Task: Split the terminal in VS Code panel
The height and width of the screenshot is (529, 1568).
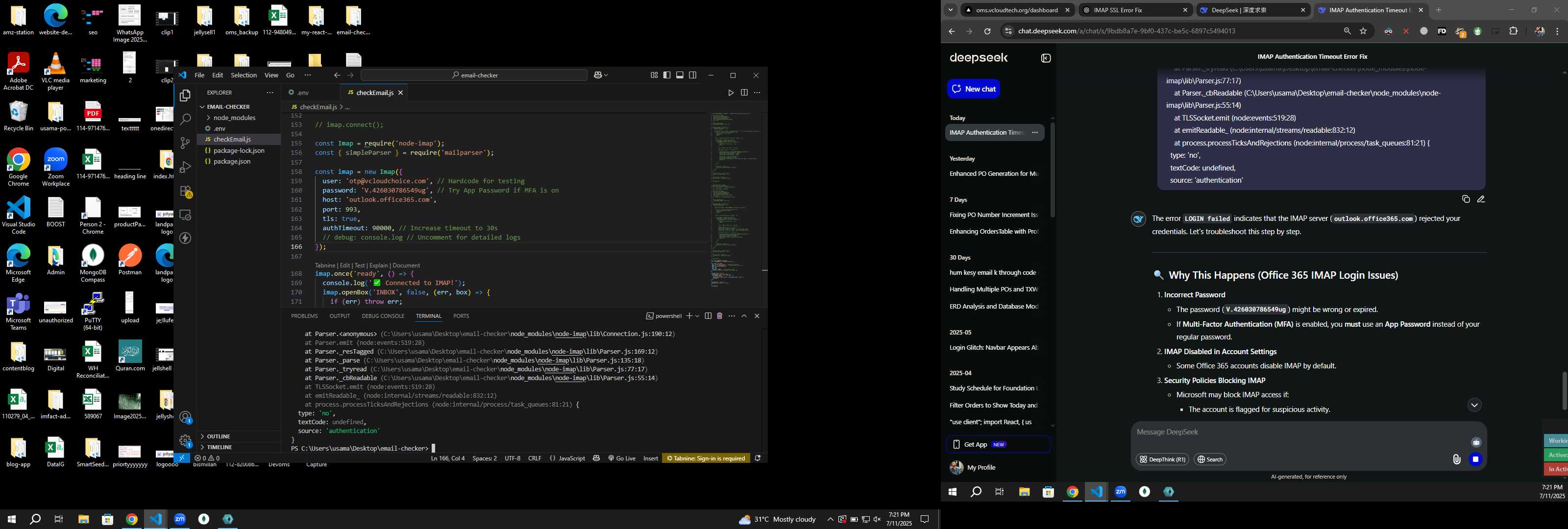Action: pos(708,316)
